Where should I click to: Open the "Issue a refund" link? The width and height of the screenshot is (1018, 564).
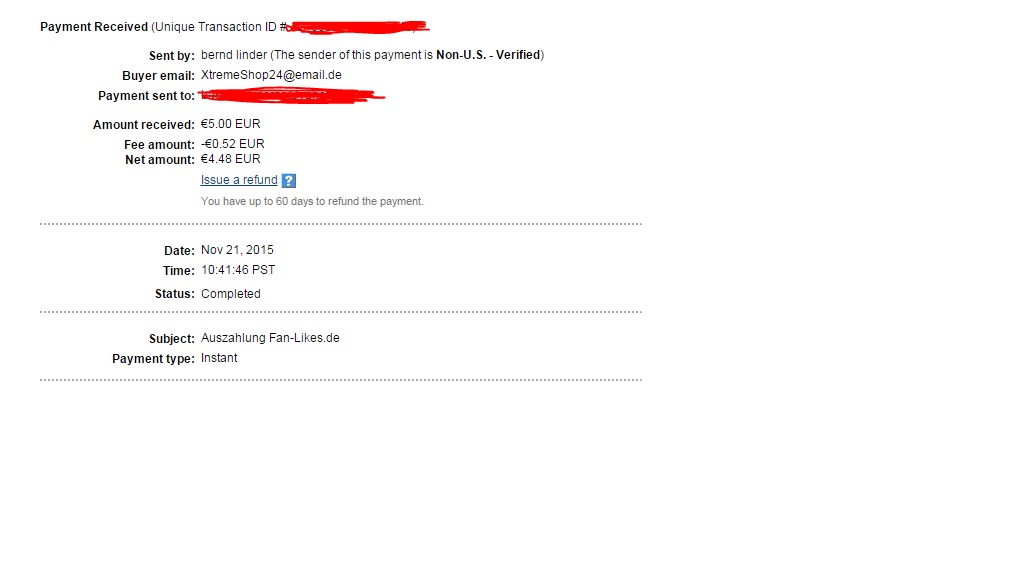[239, 180]
